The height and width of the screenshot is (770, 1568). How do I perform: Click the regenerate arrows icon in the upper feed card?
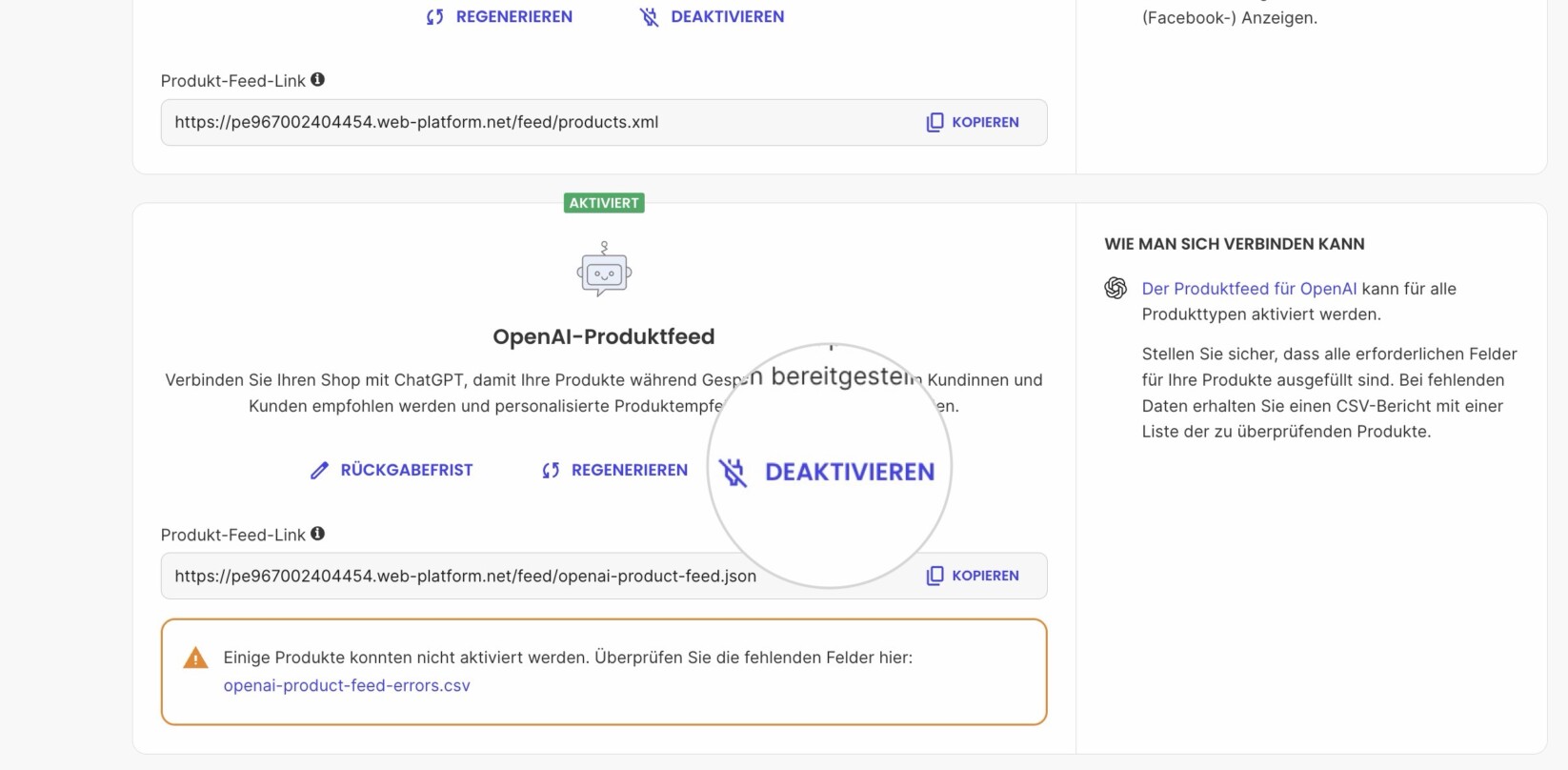pyautogui.click(x=435, y=17)
